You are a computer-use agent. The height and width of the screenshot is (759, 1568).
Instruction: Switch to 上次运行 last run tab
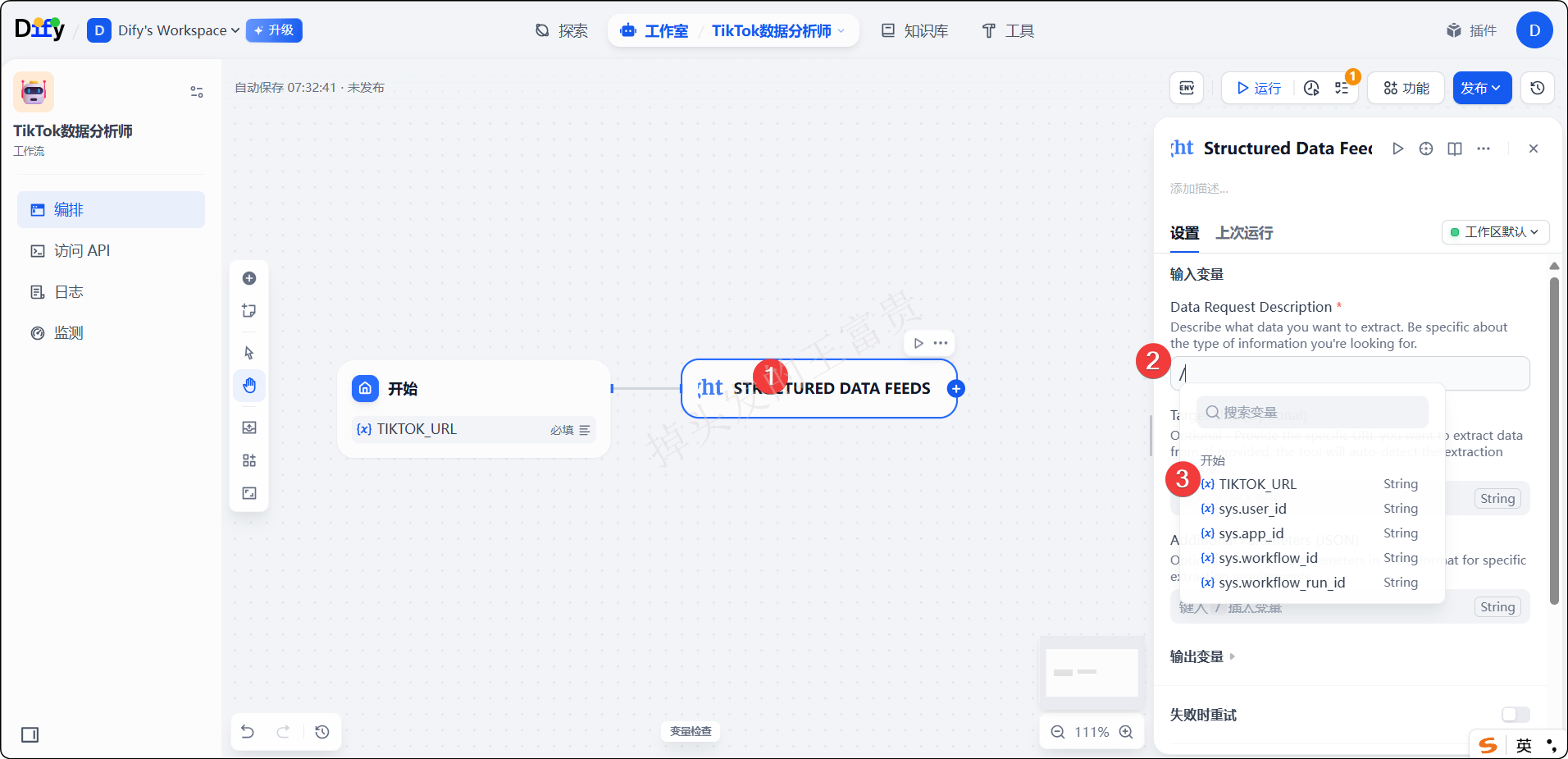pyautogui.click(x=1244, y=233)
